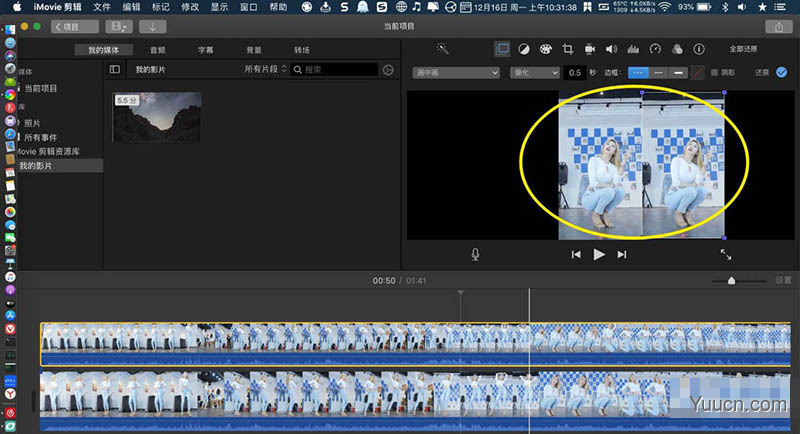Go back with the 项目 button

(74, 27)
